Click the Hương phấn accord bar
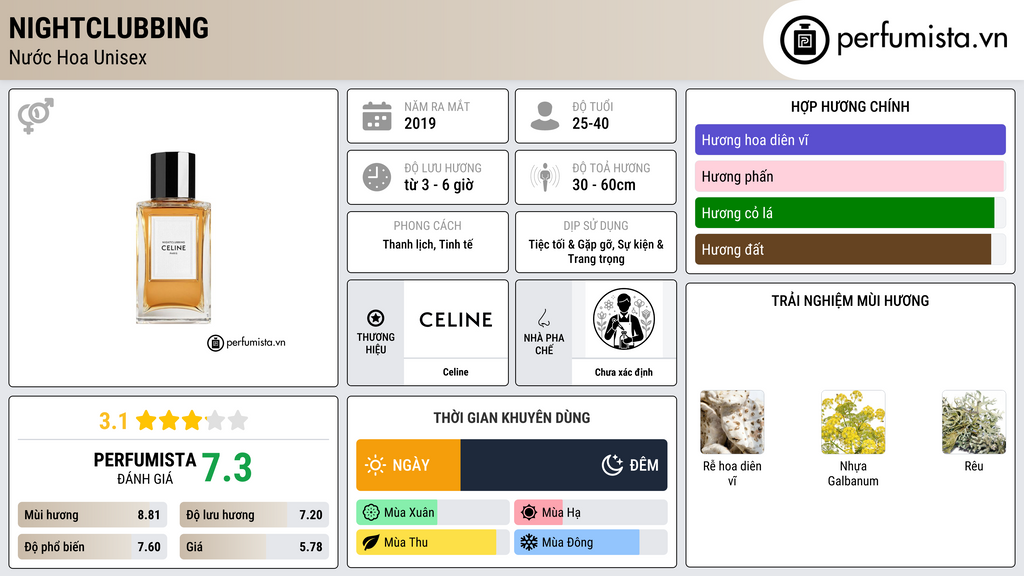This screenshot has height=576, width=1024. 850,176
